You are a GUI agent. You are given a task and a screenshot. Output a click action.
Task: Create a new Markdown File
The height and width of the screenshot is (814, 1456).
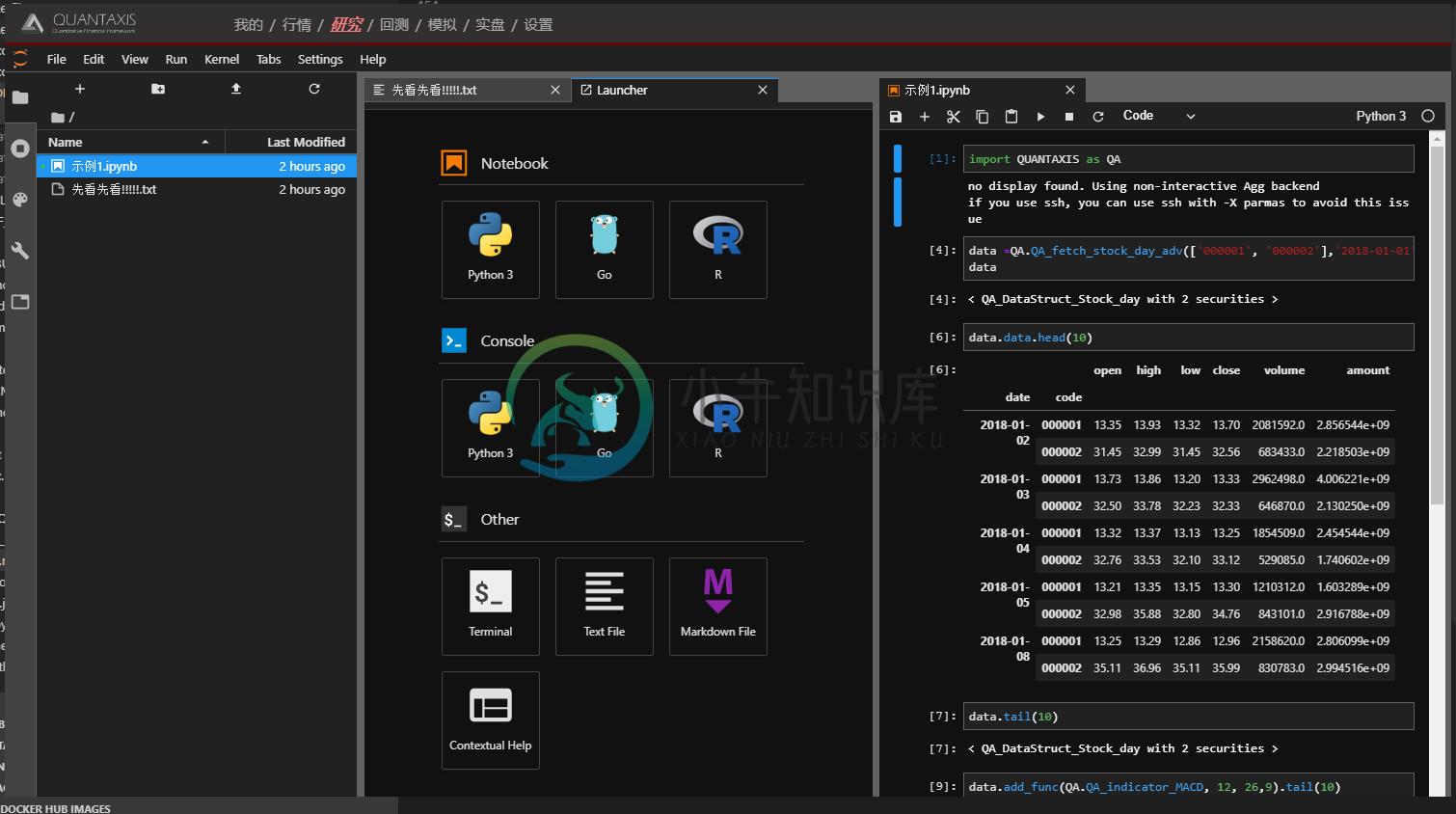coord(718,607)
